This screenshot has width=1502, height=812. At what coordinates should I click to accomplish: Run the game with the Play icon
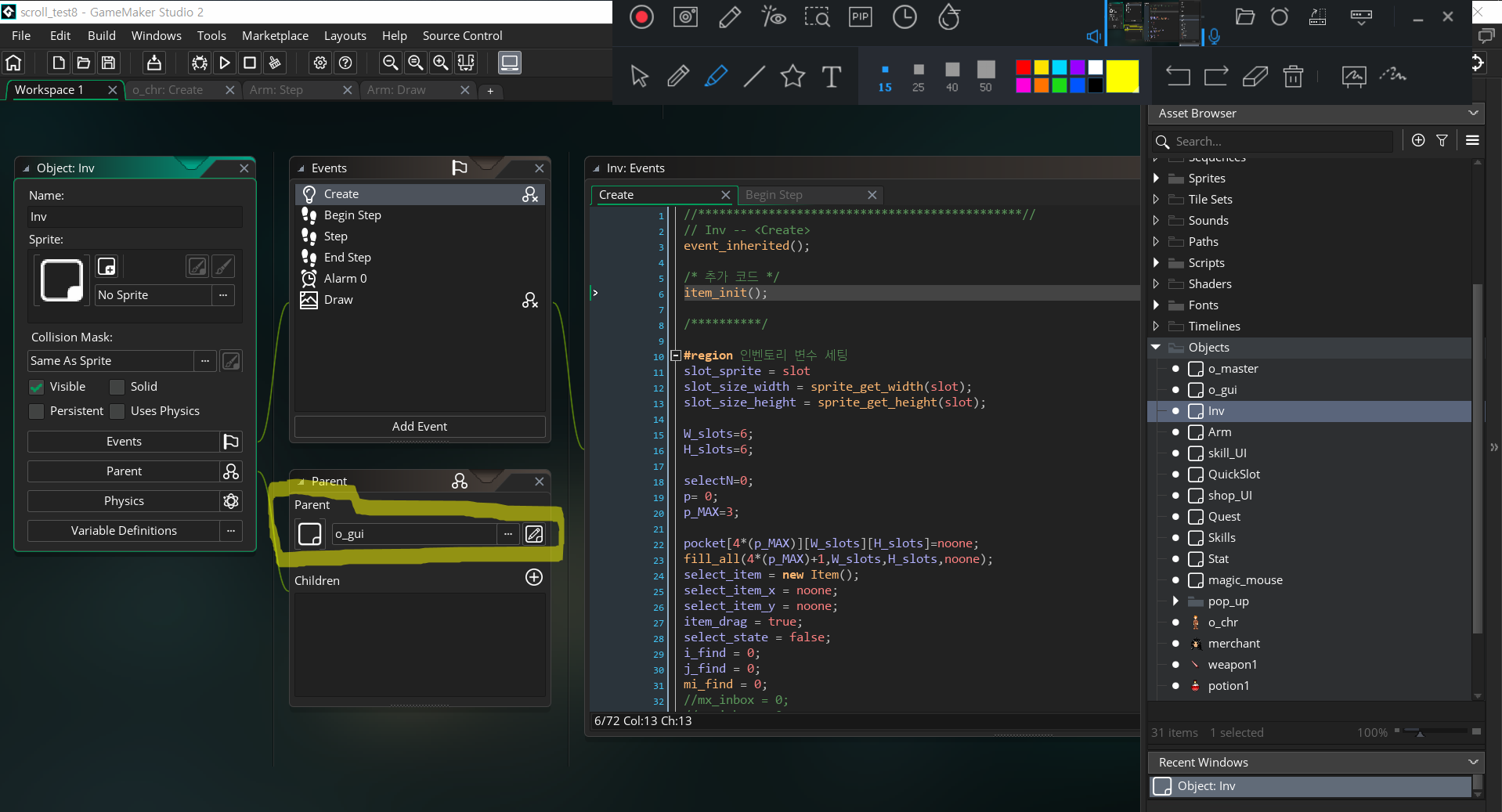coord(225,63)
